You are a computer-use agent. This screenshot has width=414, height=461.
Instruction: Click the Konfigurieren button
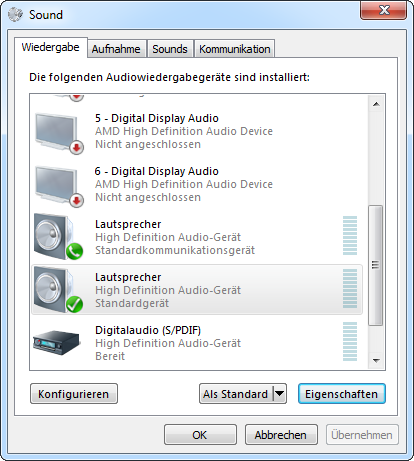[x=74, y=394]
